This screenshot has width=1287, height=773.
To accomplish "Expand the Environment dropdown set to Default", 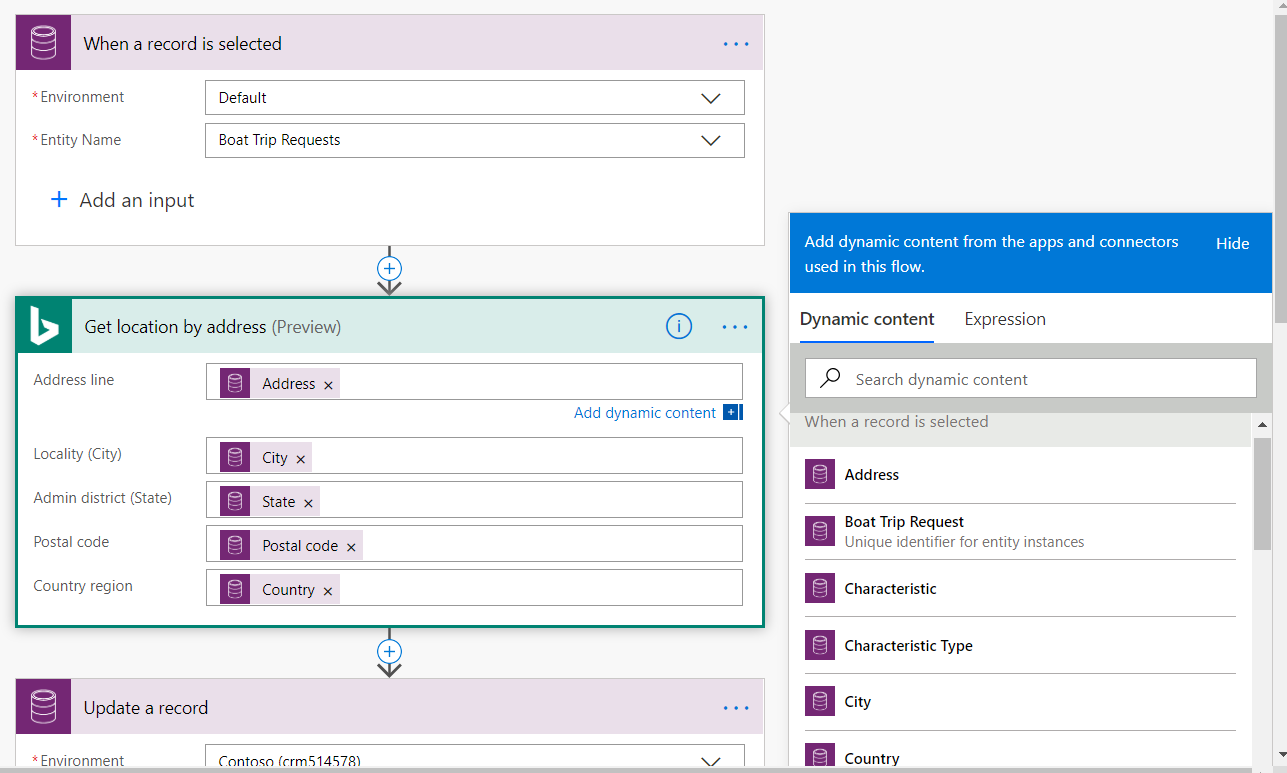I will (x=710, y=98).
